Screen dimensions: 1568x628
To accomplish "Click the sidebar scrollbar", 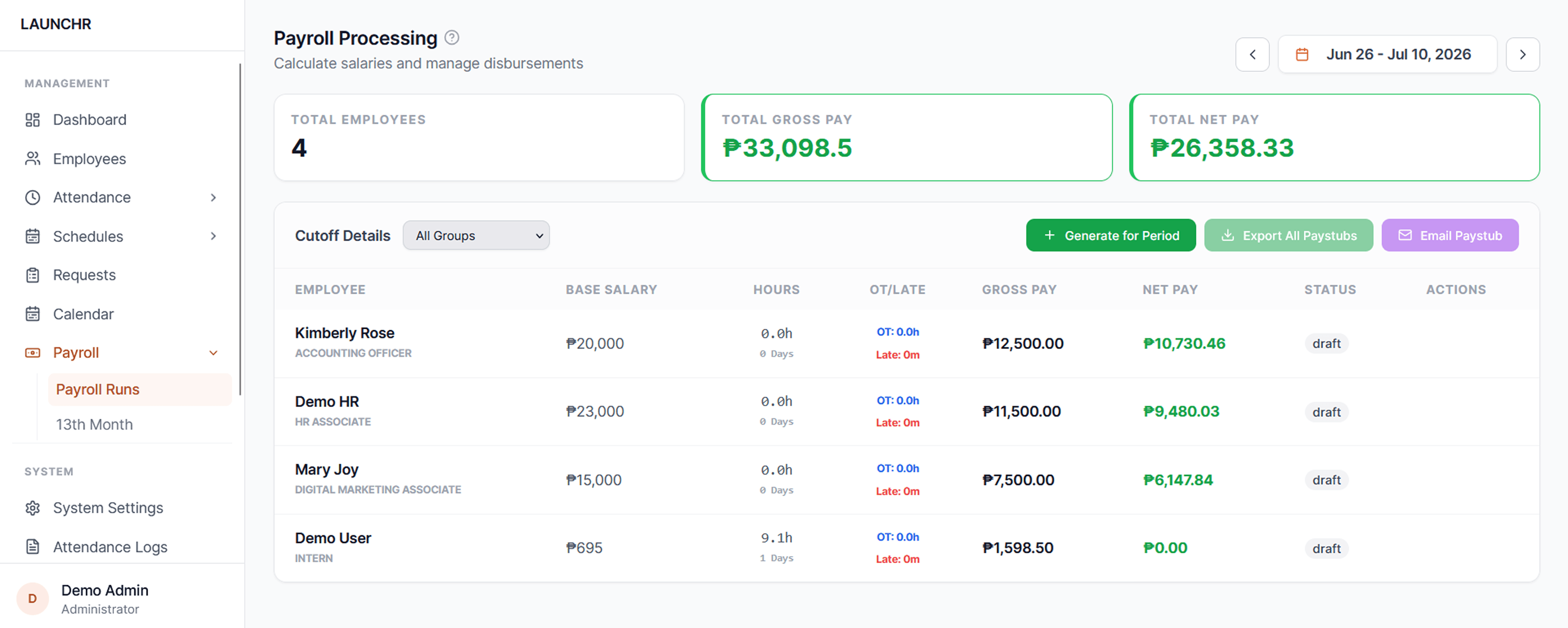I will tap(240, 229).
